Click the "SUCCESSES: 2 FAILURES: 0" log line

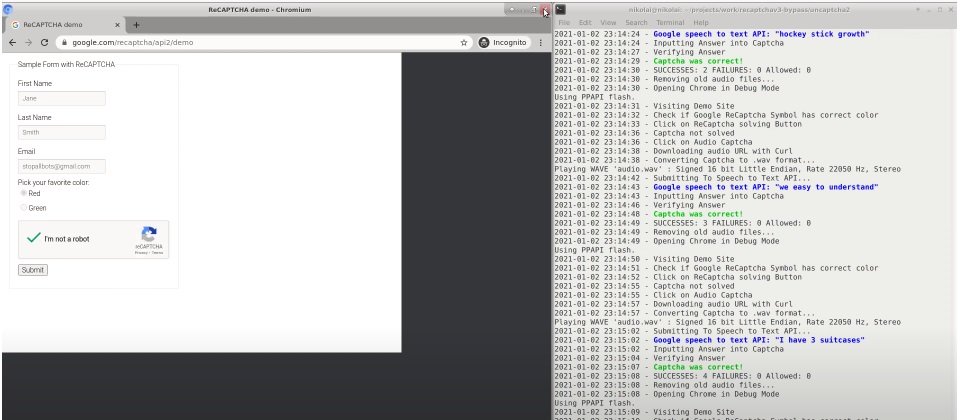[x=682, y=70]
